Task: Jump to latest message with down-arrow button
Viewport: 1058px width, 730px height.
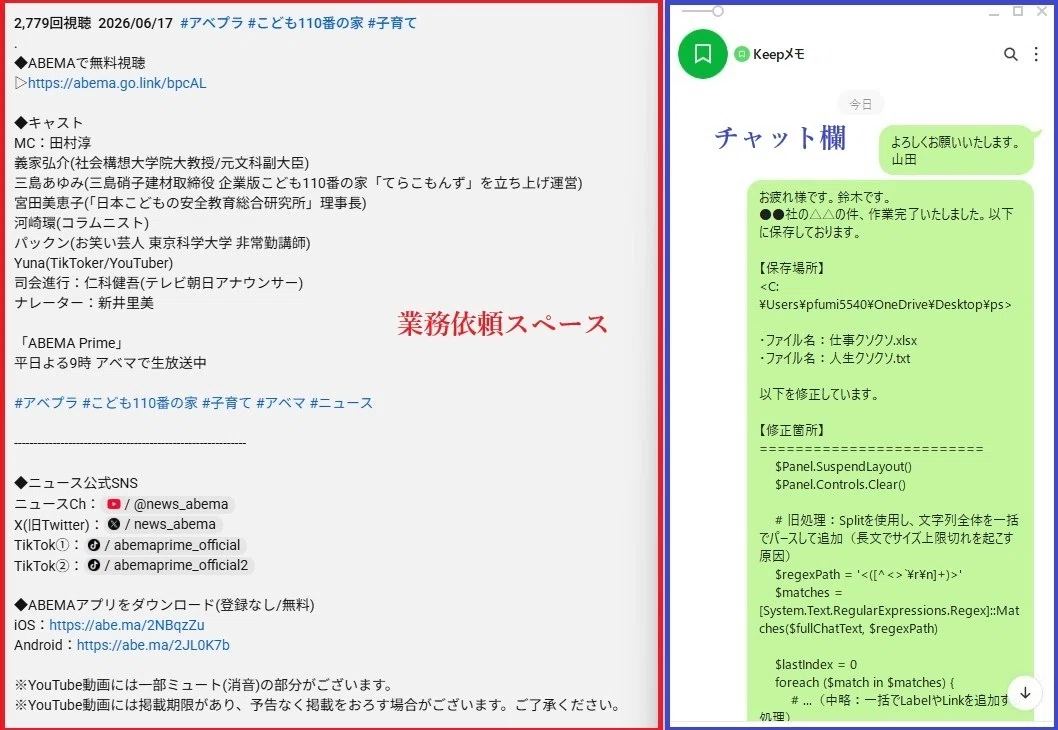Action: 1025,693
